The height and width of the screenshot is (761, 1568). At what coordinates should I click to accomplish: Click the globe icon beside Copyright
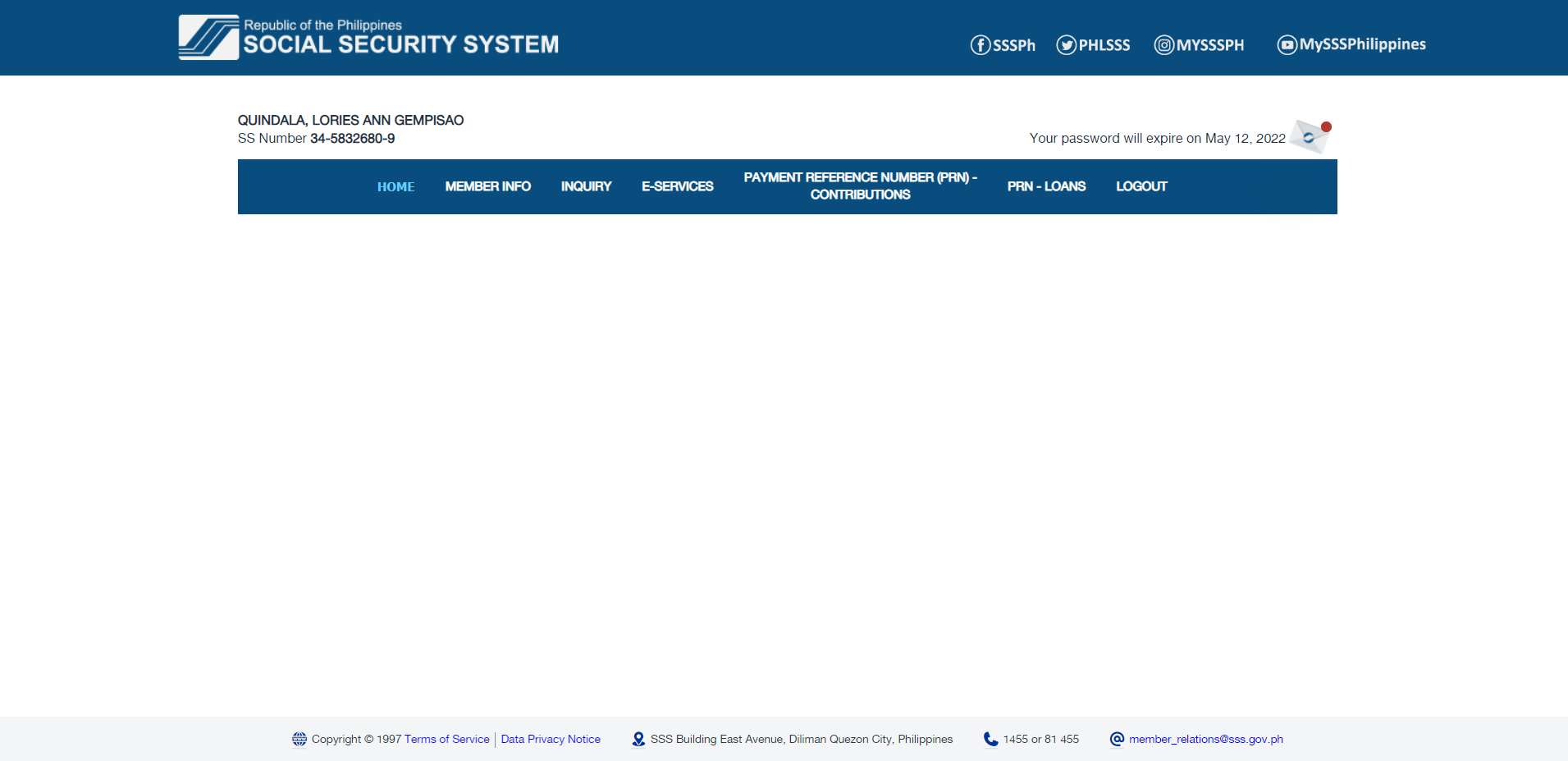[299, 739]
